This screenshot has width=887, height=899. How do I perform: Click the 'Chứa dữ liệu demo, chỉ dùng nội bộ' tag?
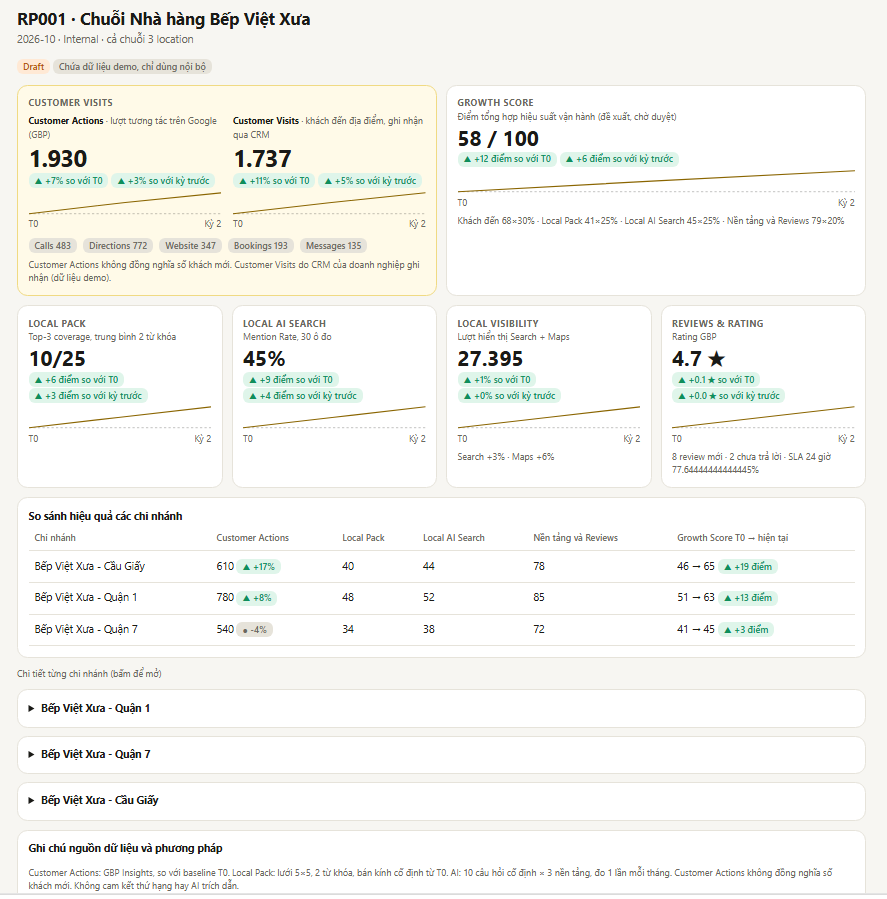click(x=132, y=67)
